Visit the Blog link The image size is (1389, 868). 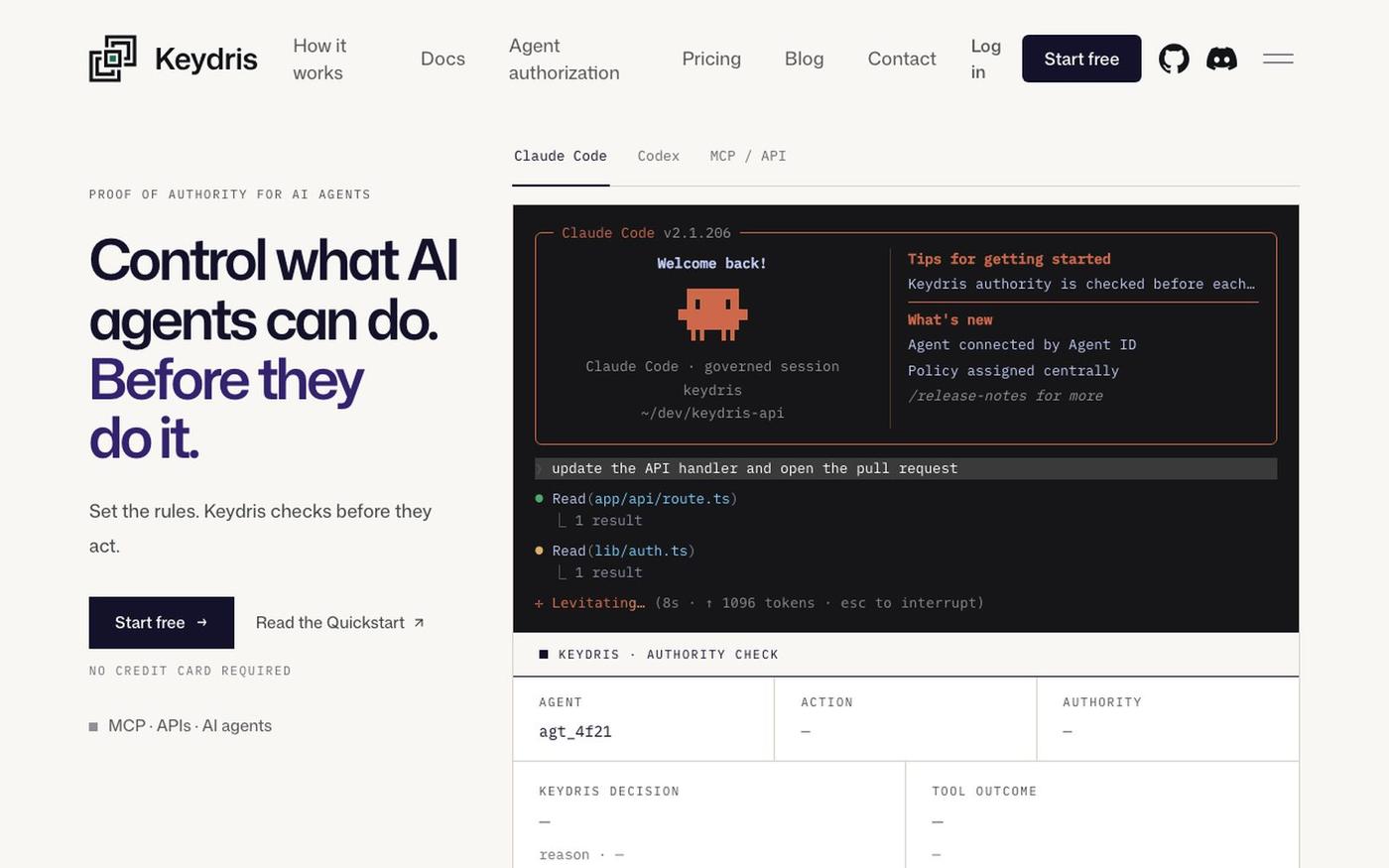coord(804,59)
